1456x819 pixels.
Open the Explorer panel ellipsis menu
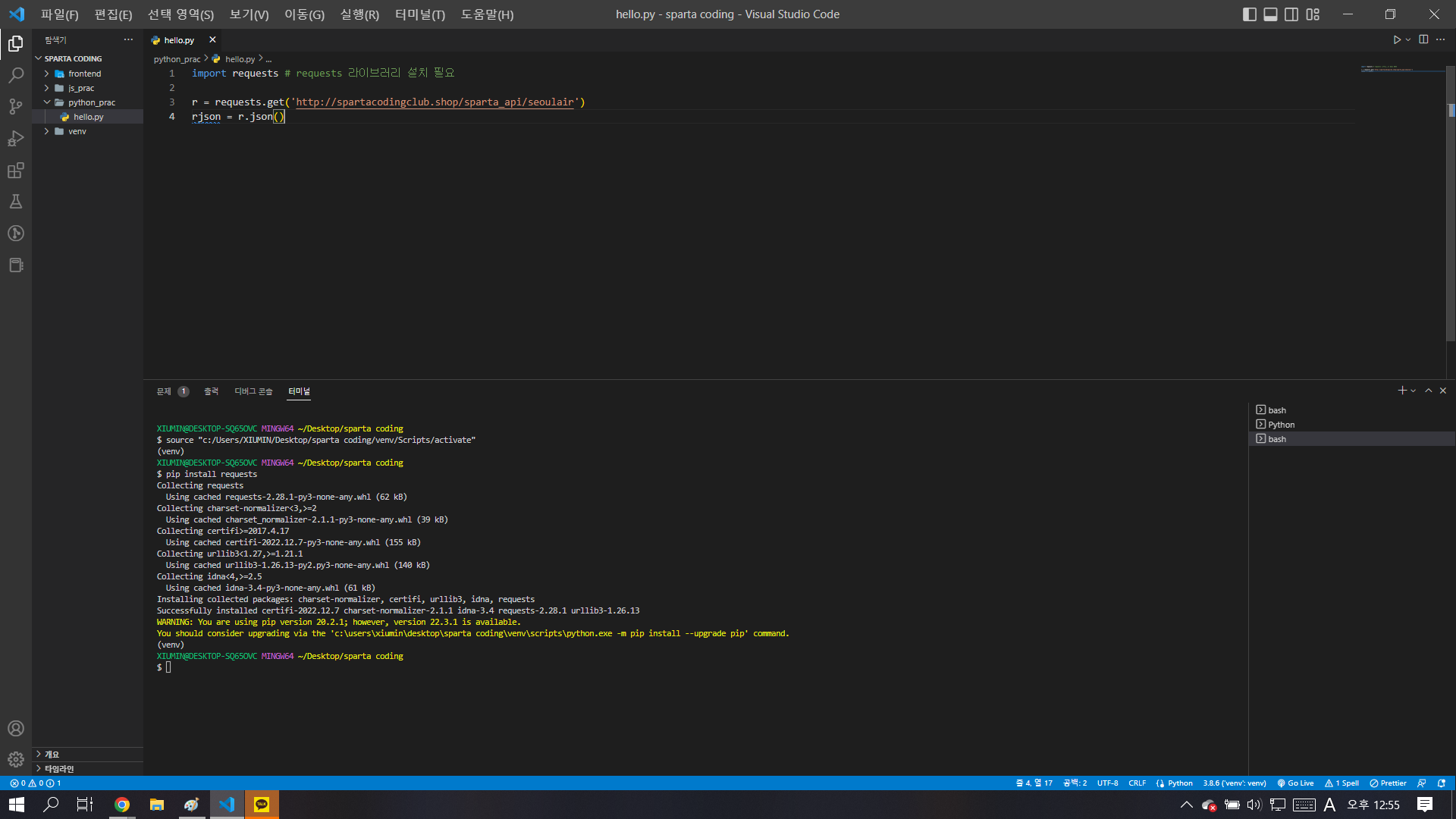(x=128, y=39)
